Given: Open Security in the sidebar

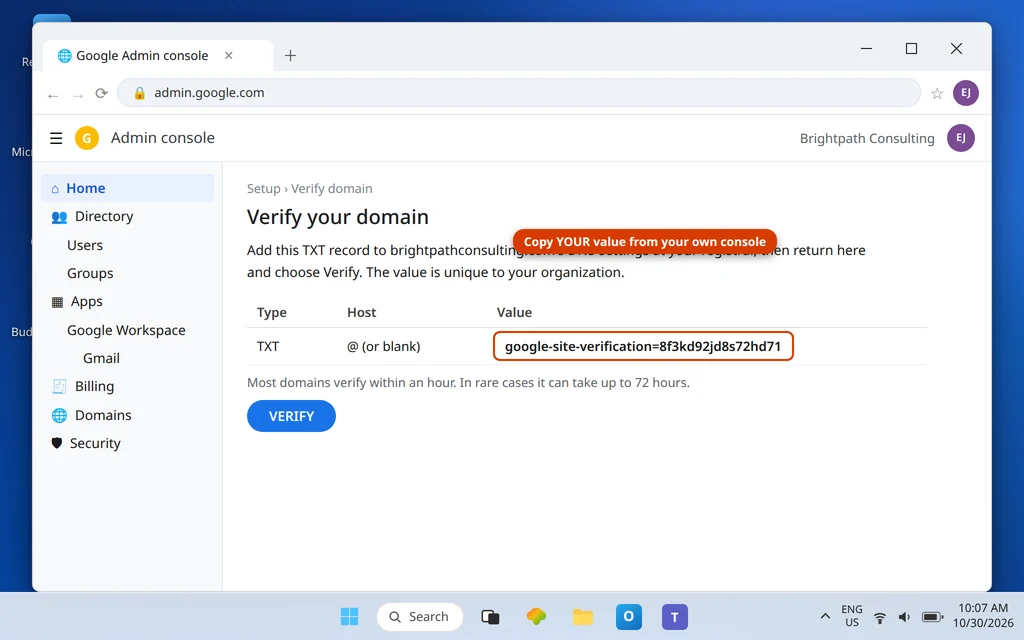Looking at the screenshot, I should (127, 443).
